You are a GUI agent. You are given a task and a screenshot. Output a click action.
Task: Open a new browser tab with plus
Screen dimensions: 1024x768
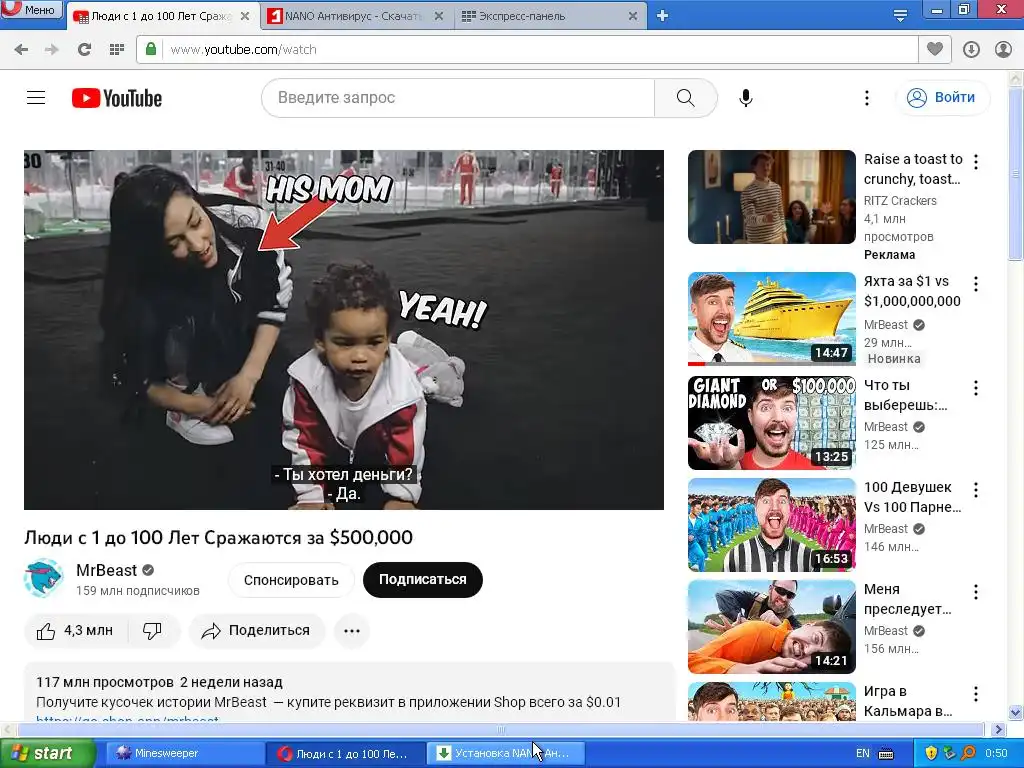point(662,16)
